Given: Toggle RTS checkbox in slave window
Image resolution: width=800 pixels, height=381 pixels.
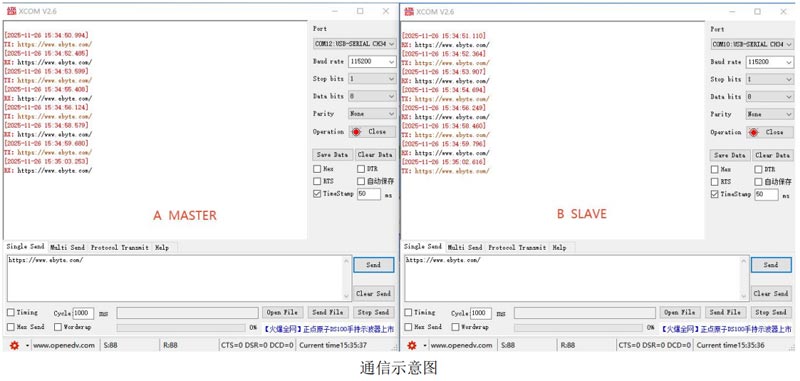Looking at the screenshot, I should 715,182.
